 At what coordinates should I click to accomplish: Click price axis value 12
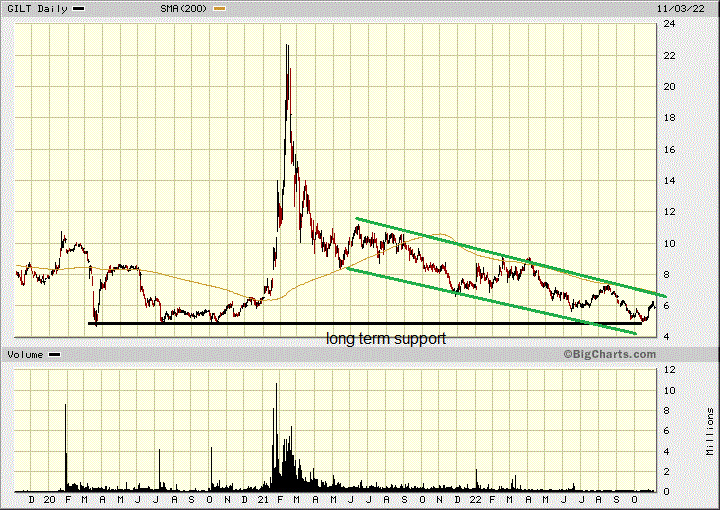pyautogui.click(x=669, y=212)
